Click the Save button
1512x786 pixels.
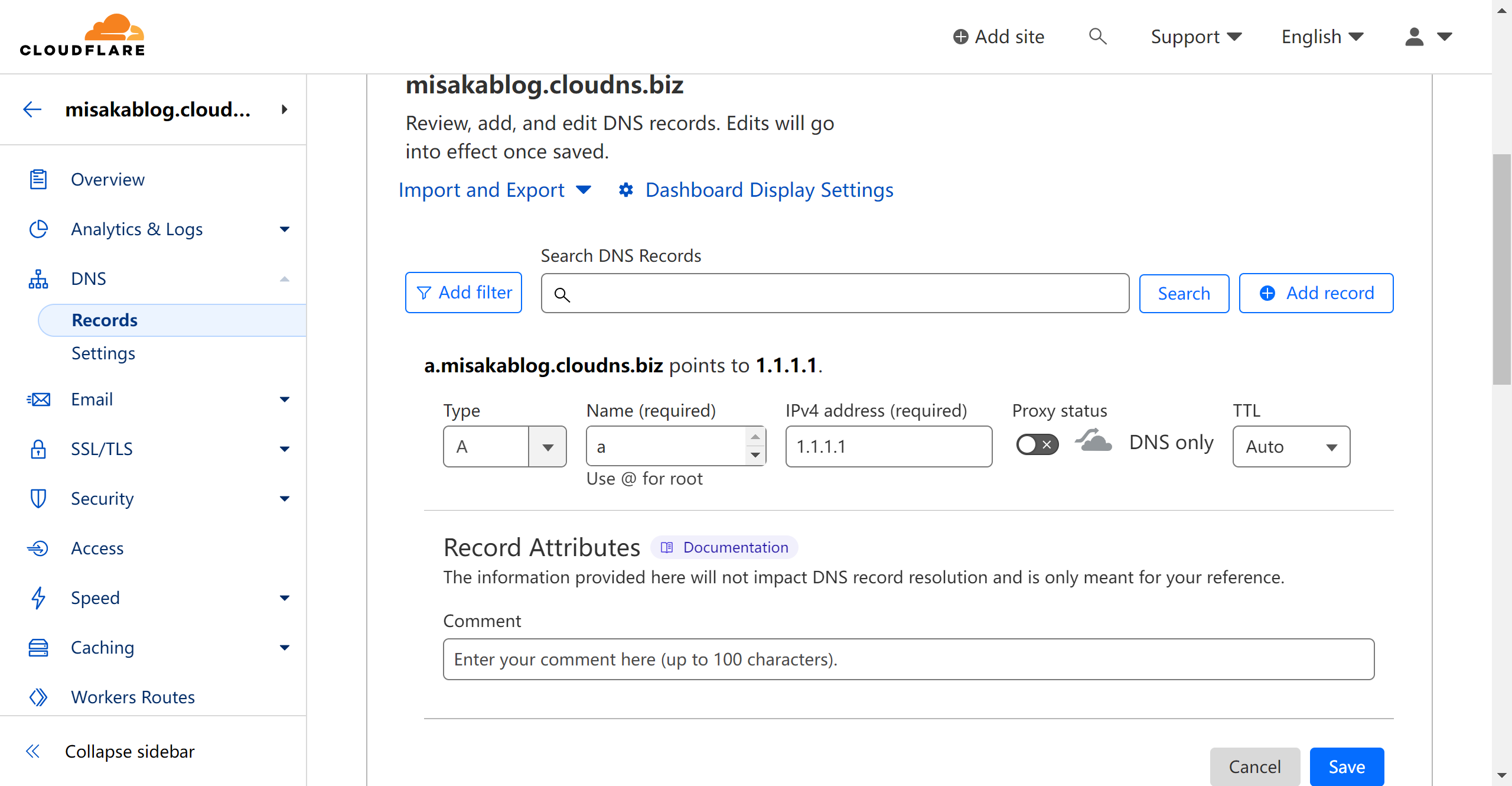1347,766
